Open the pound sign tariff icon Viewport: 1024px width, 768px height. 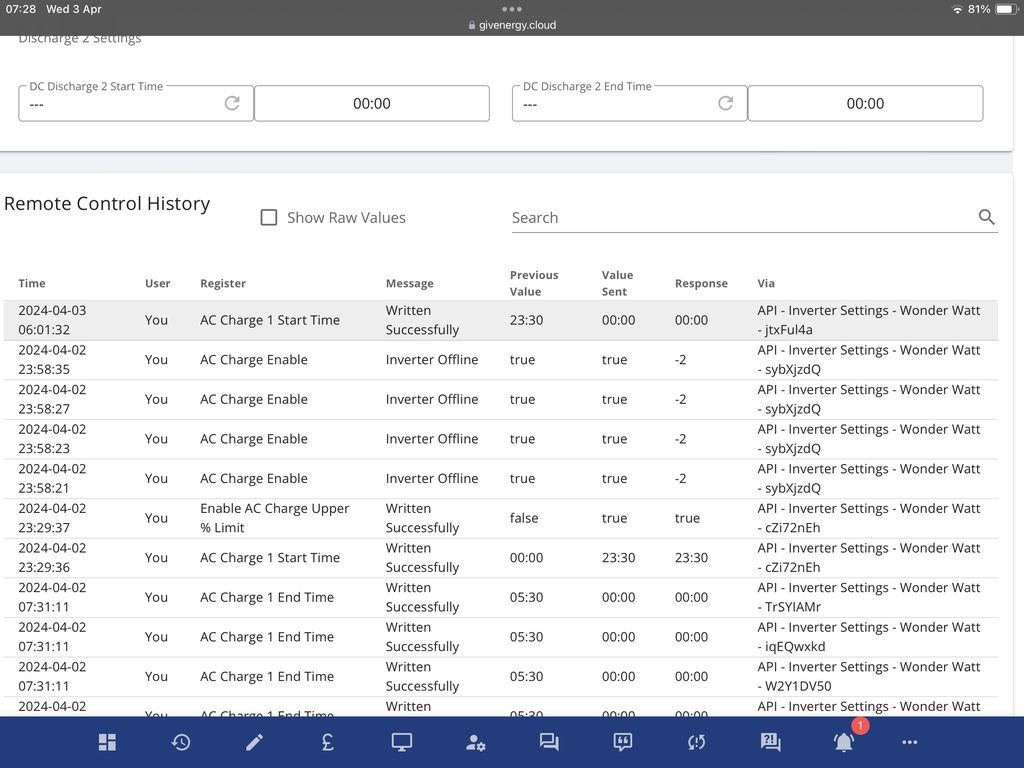point(328,742)
